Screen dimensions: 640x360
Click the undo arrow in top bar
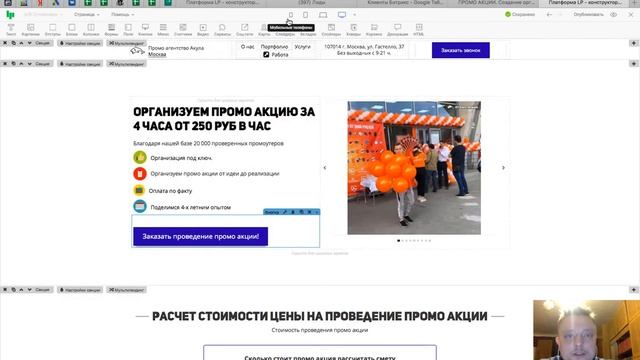[x=549, y=14]
